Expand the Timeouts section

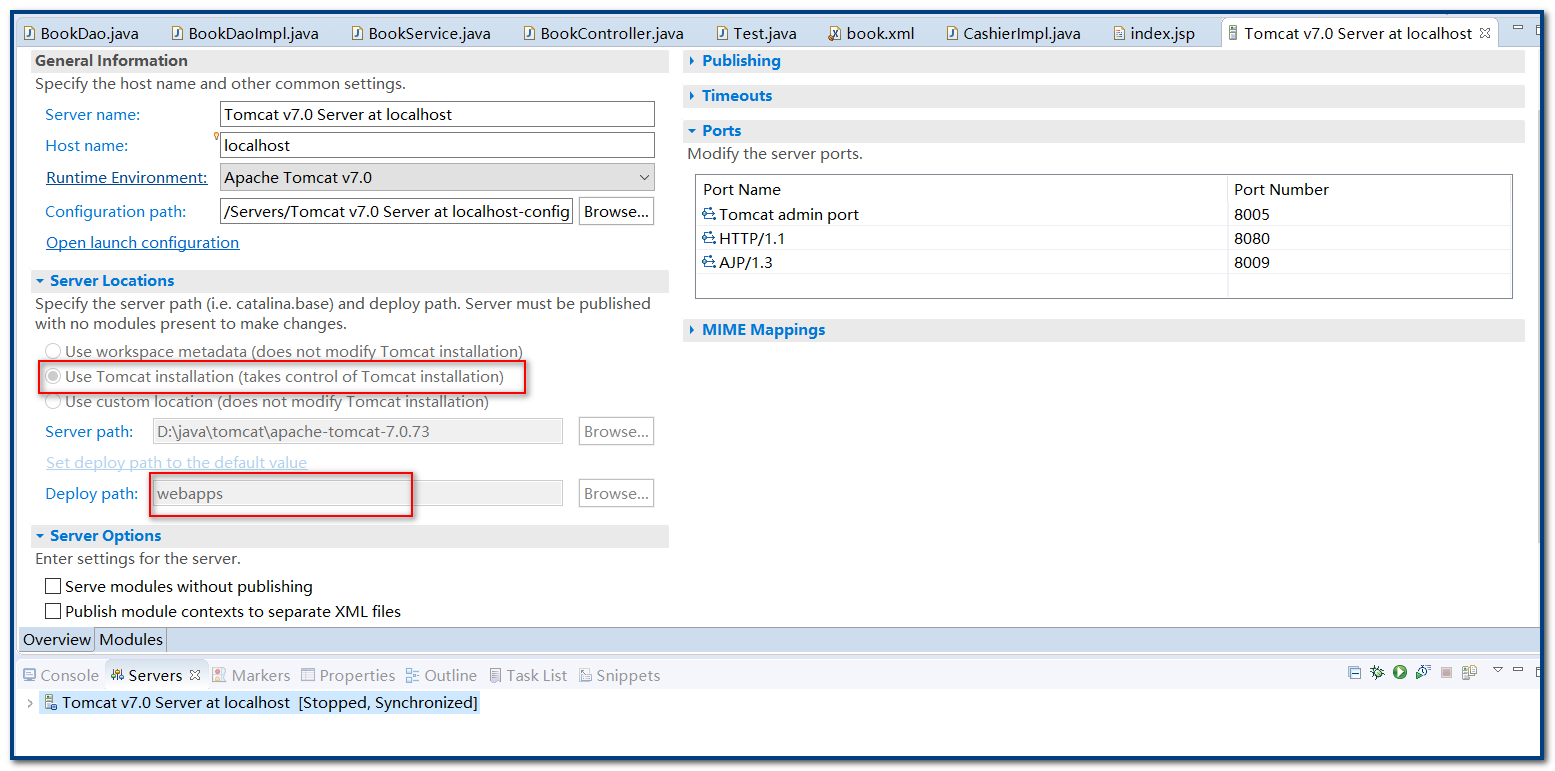point(692,96)
